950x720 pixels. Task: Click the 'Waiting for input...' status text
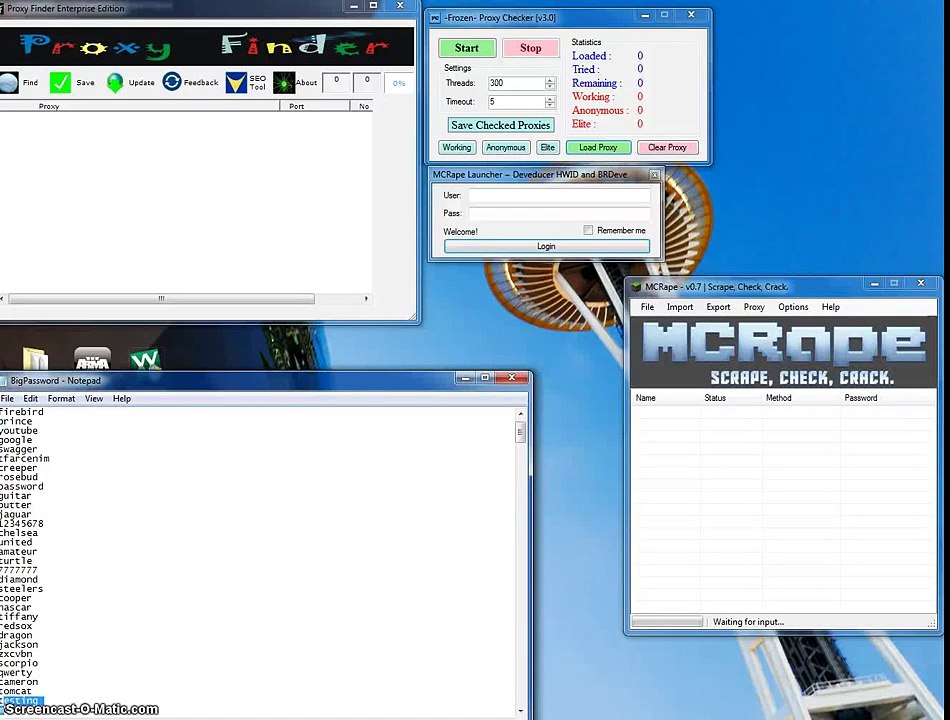748,622
